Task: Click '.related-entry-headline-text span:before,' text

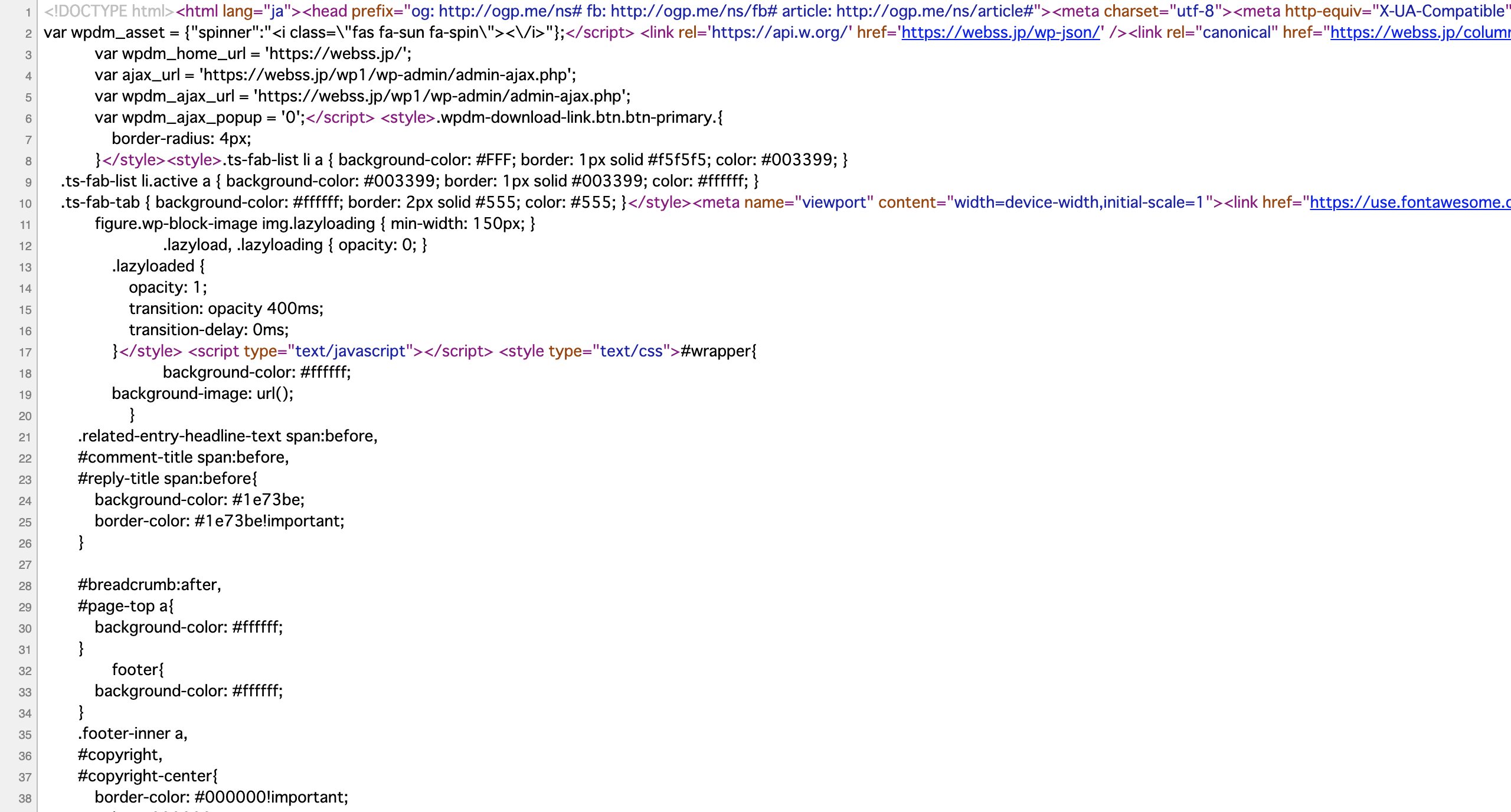Action: (227, 436)
